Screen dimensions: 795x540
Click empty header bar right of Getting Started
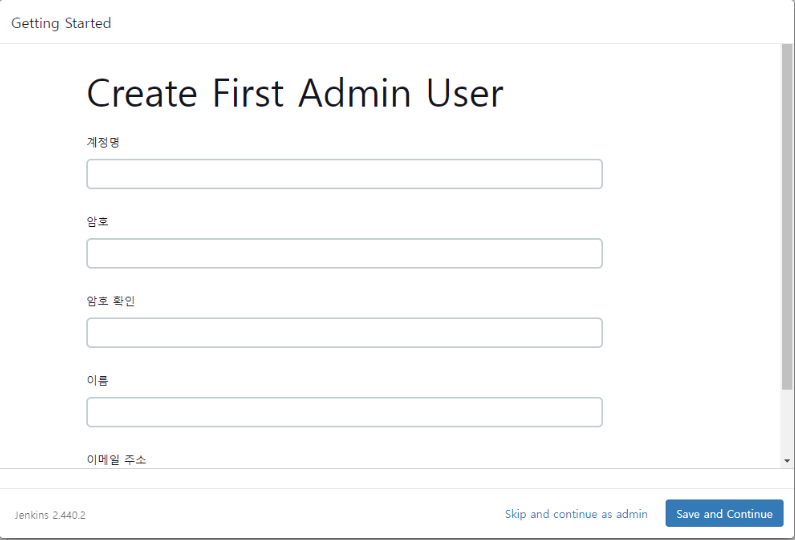click(x=450, y=23)
